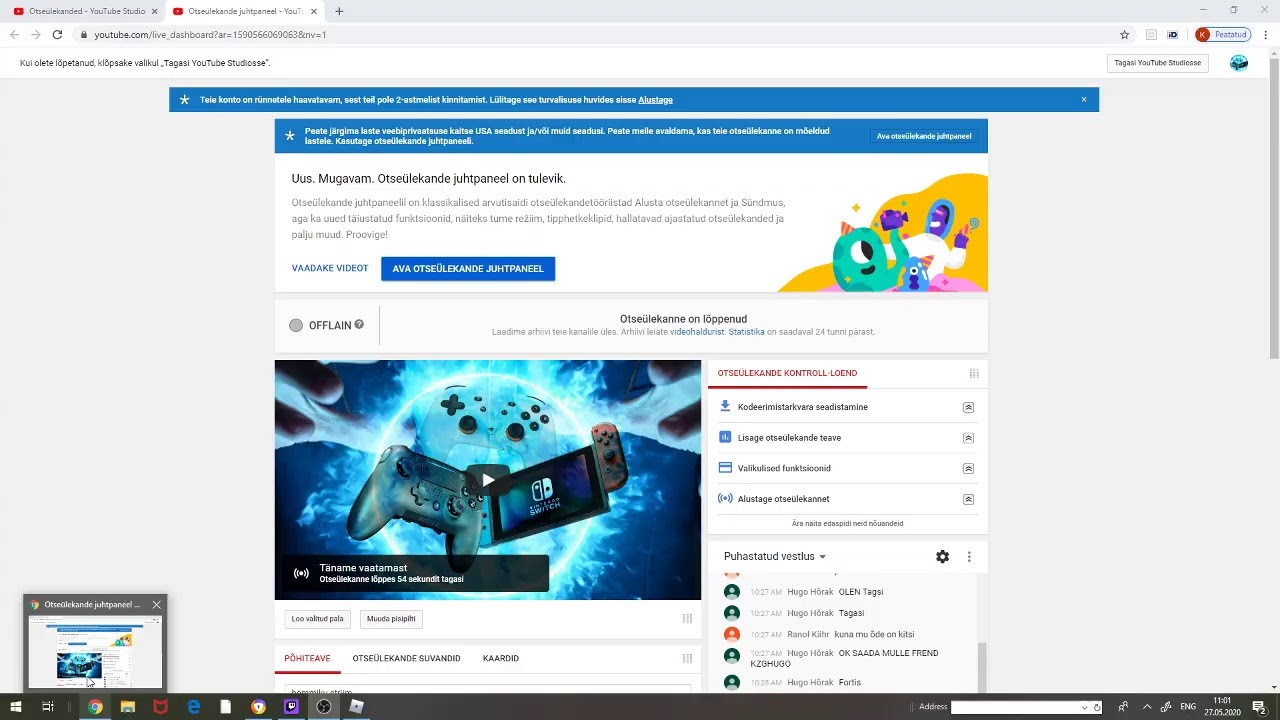Click Hugo Hõrak's avatar beside message Fortis
The image size is (1280, 720).
[732, 682]
